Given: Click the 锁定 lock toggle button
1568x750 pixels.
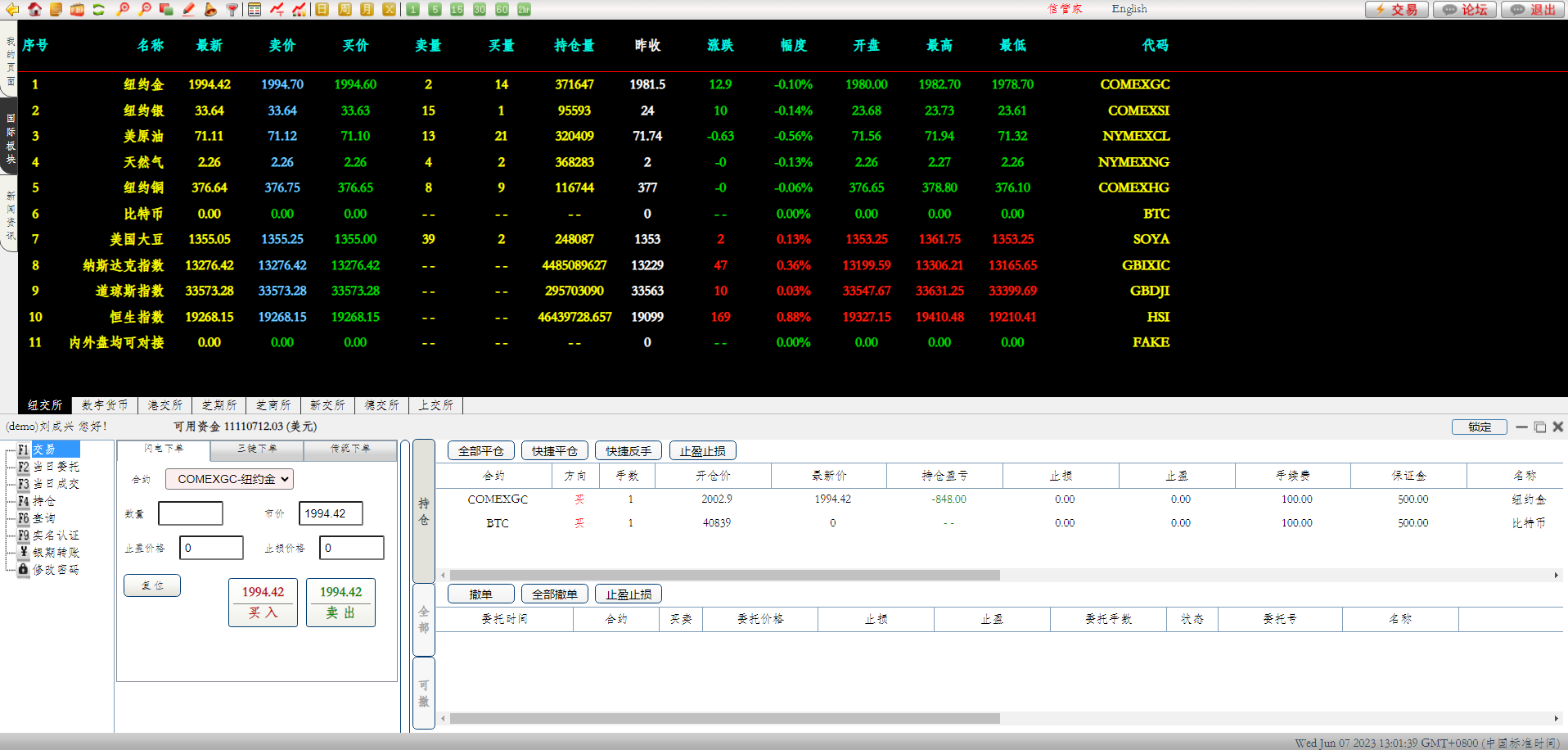Looking at the screenshot, I should pos(1479,427).
